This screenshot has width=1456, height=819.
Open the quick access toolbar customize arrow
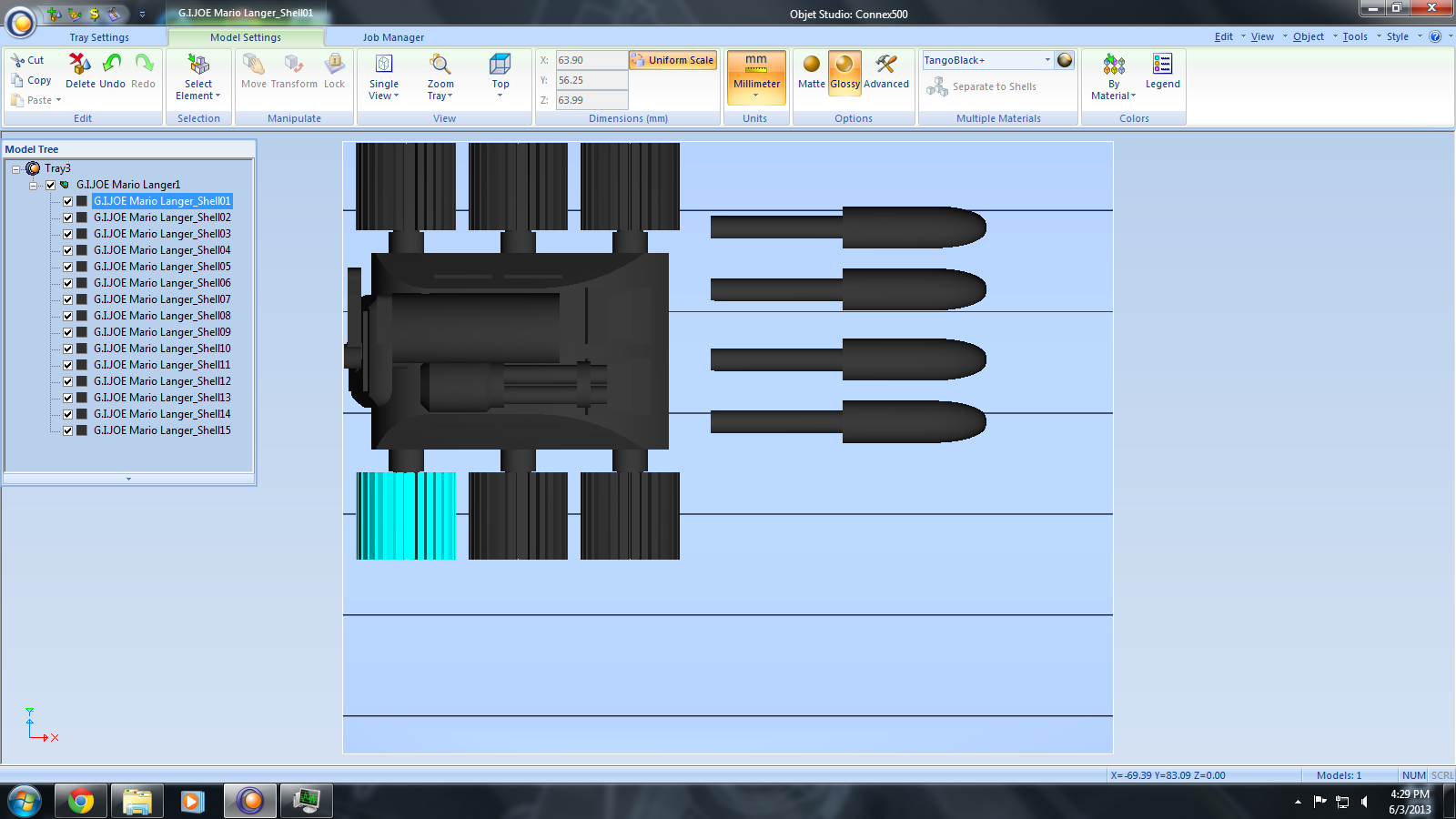pos(142,14)
